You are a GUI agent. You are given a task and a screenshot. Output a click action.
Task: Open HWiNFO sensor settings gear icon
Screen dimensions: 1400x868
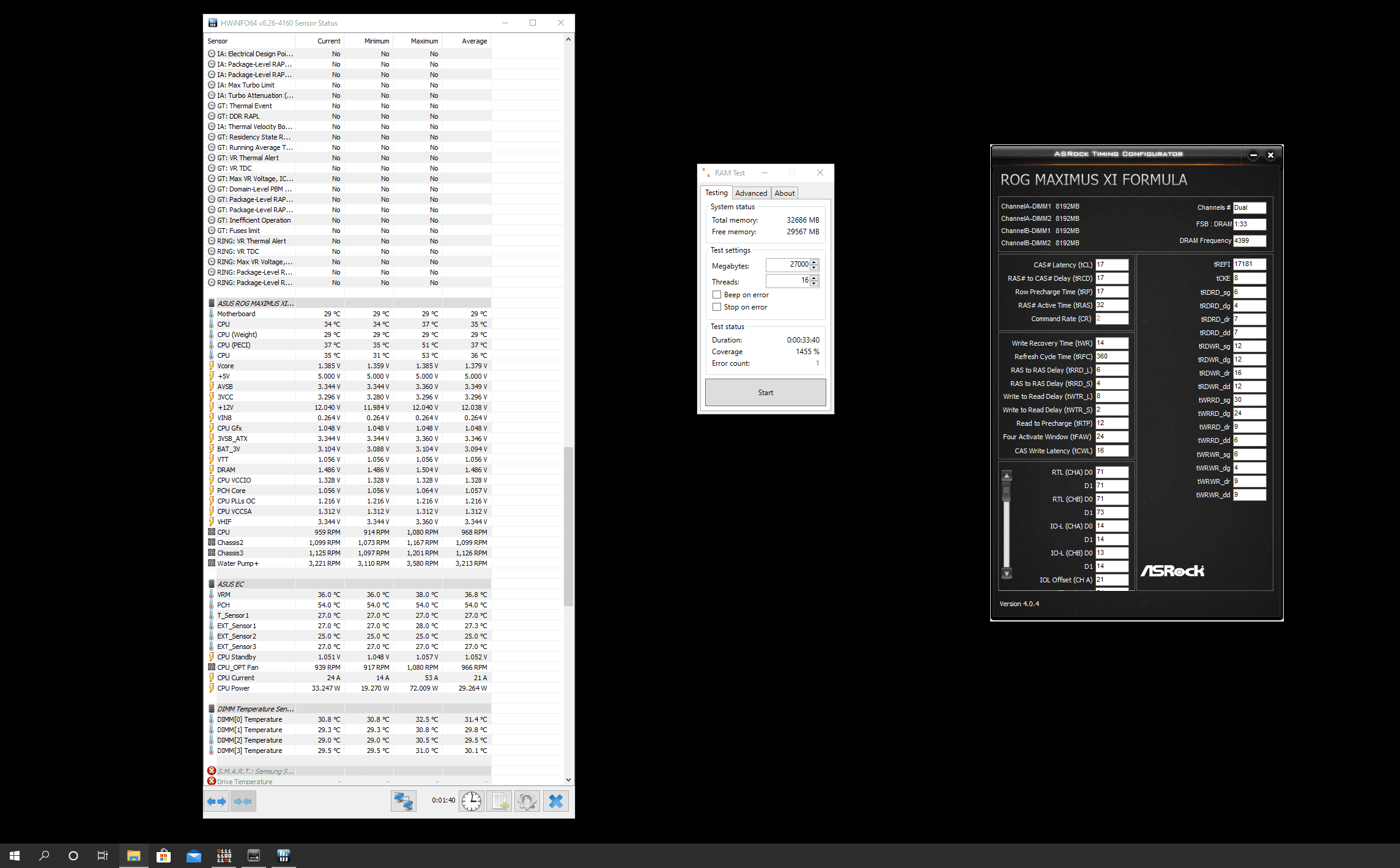tap(527, 801)
